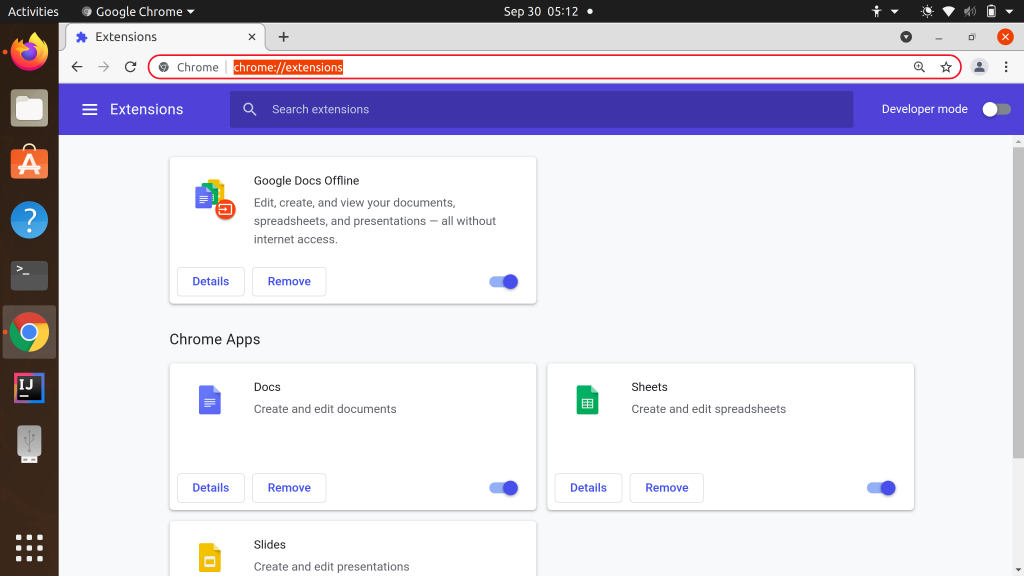Click the page zoom magnifier in address bar
Viewport: 1024px width, 576px height.
click(919, 67)
